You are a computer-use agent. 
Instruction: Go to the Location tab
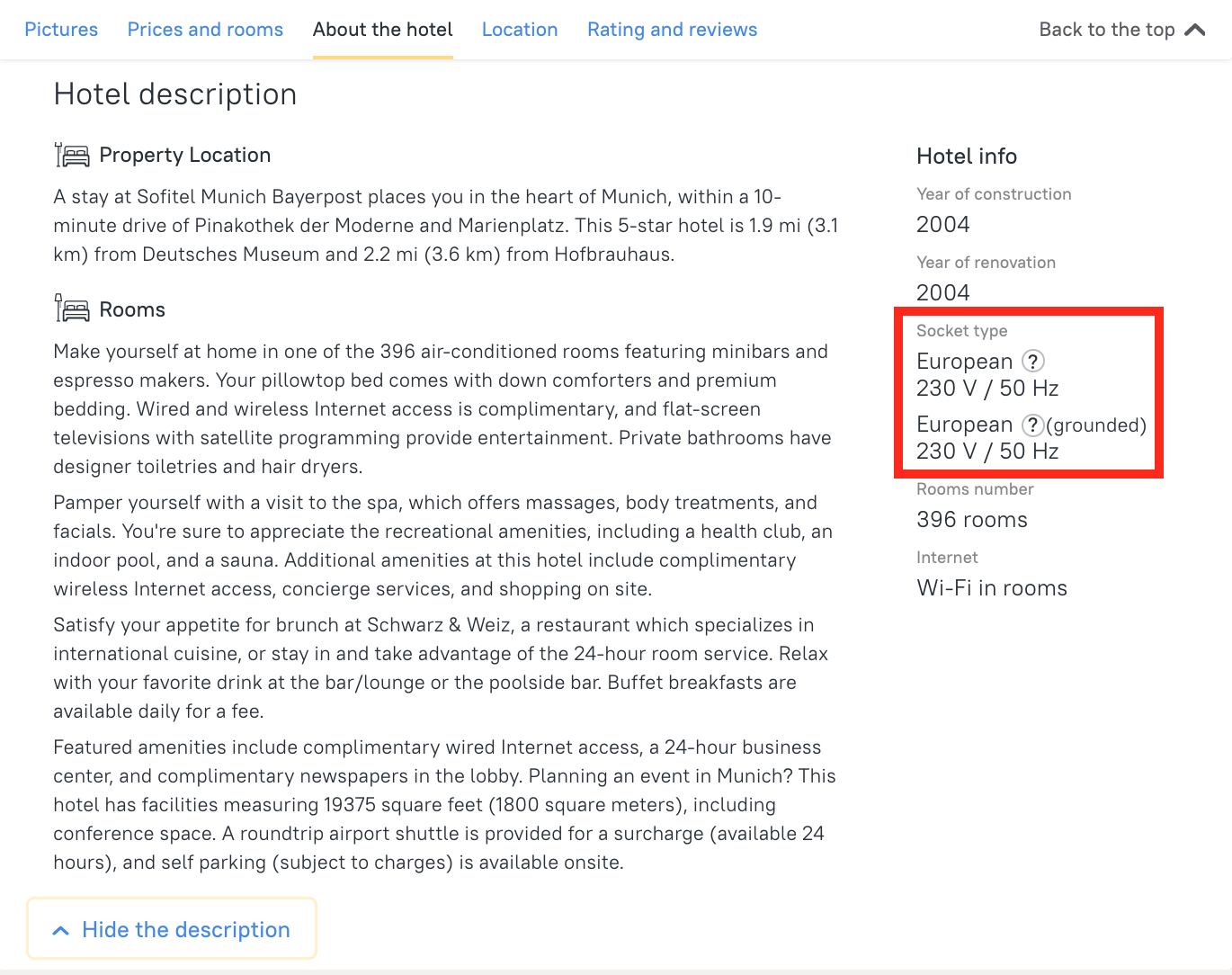coord(520,30)
